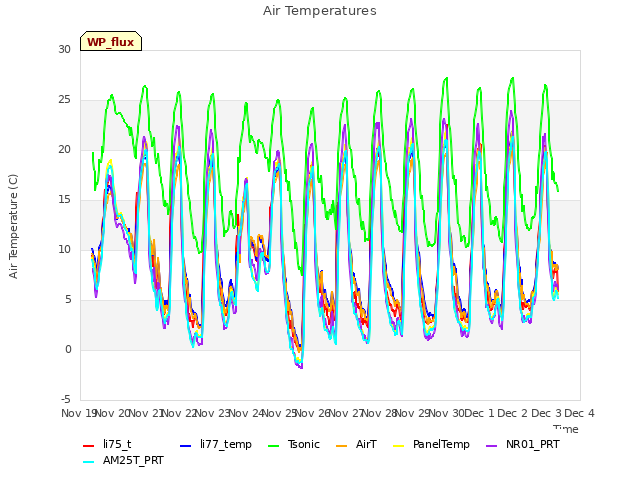This screenshot has height=480, width=640.
Task: Click the blue li77_temp legend color marker
Action: [186, 446]
